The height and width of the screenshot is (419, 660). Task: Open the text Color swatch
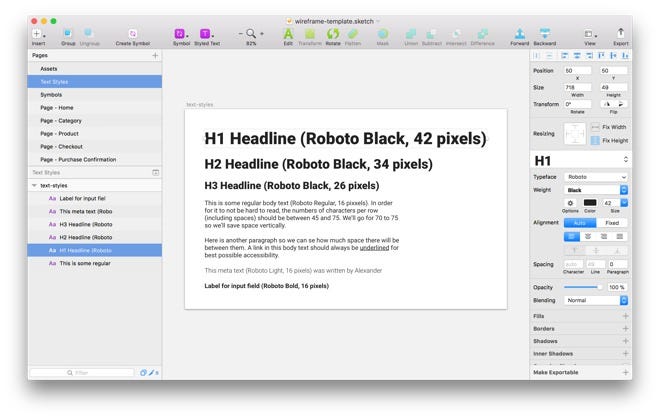click(590, 203)
